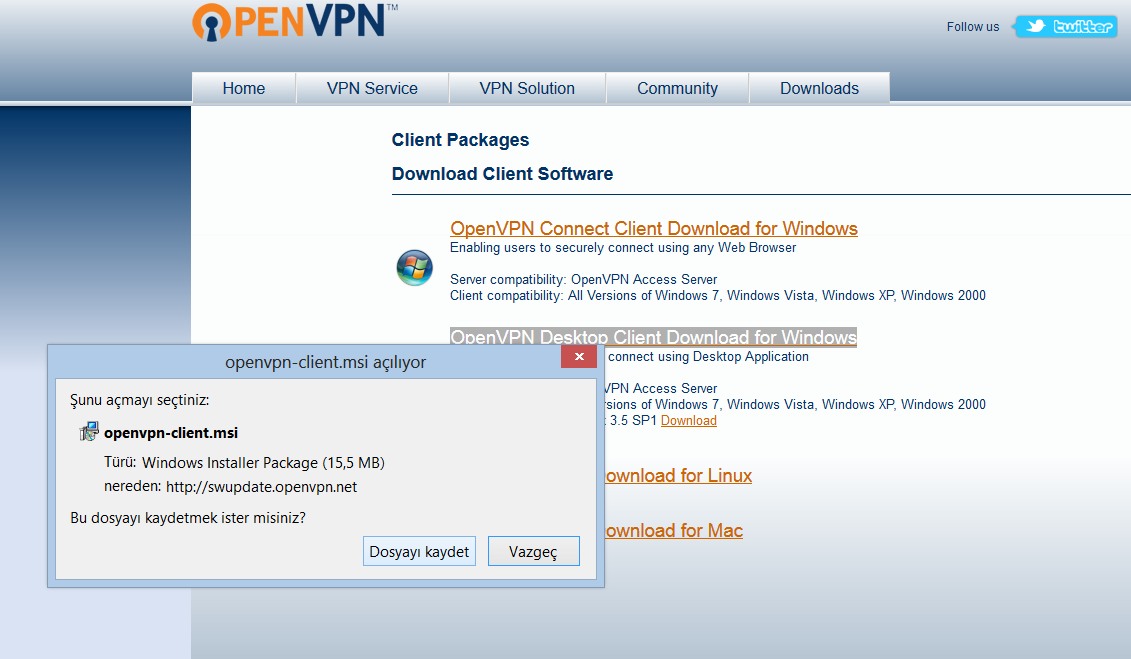Screen dimensions: 1131x659
Task: Close the openvpn-client.msi download dialog
Action: pos(579,358)
